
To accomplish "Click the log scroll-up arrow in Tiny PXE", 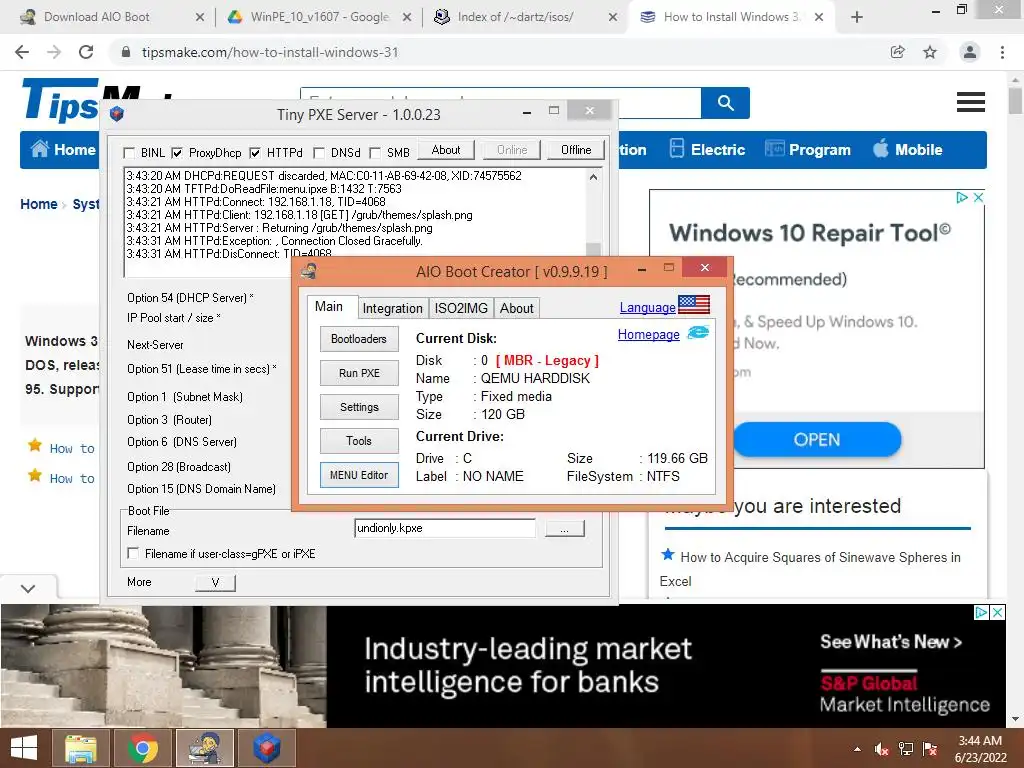I will point(593,177).
